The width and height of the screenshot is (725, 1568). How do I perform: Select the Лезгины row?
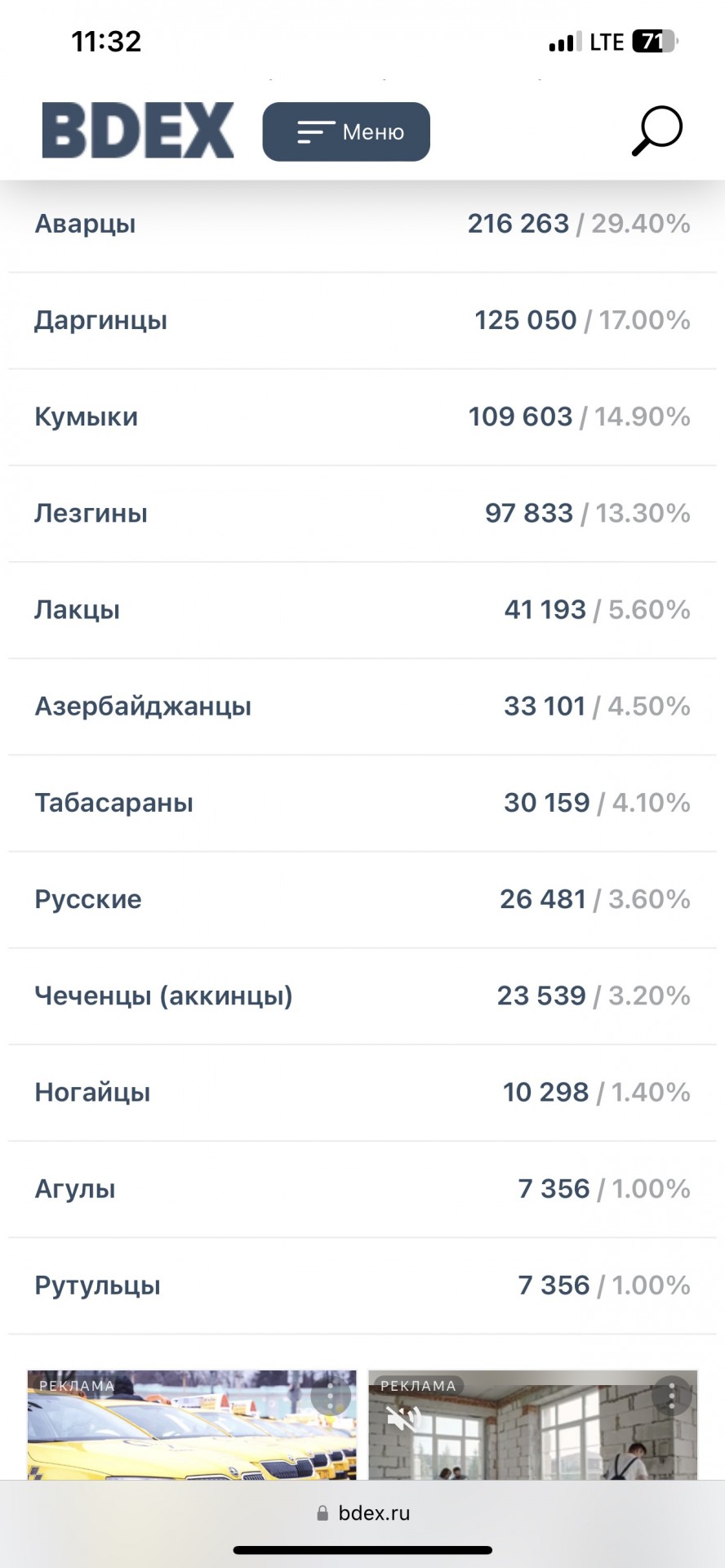[362, 513]
